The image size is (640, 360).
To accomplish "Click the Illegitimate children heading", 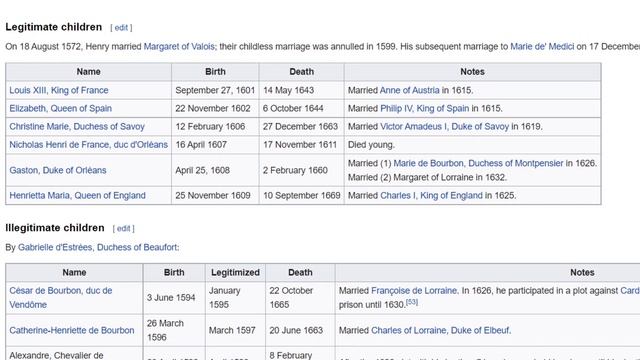I will pyautogui.click(x=55, y=228).
